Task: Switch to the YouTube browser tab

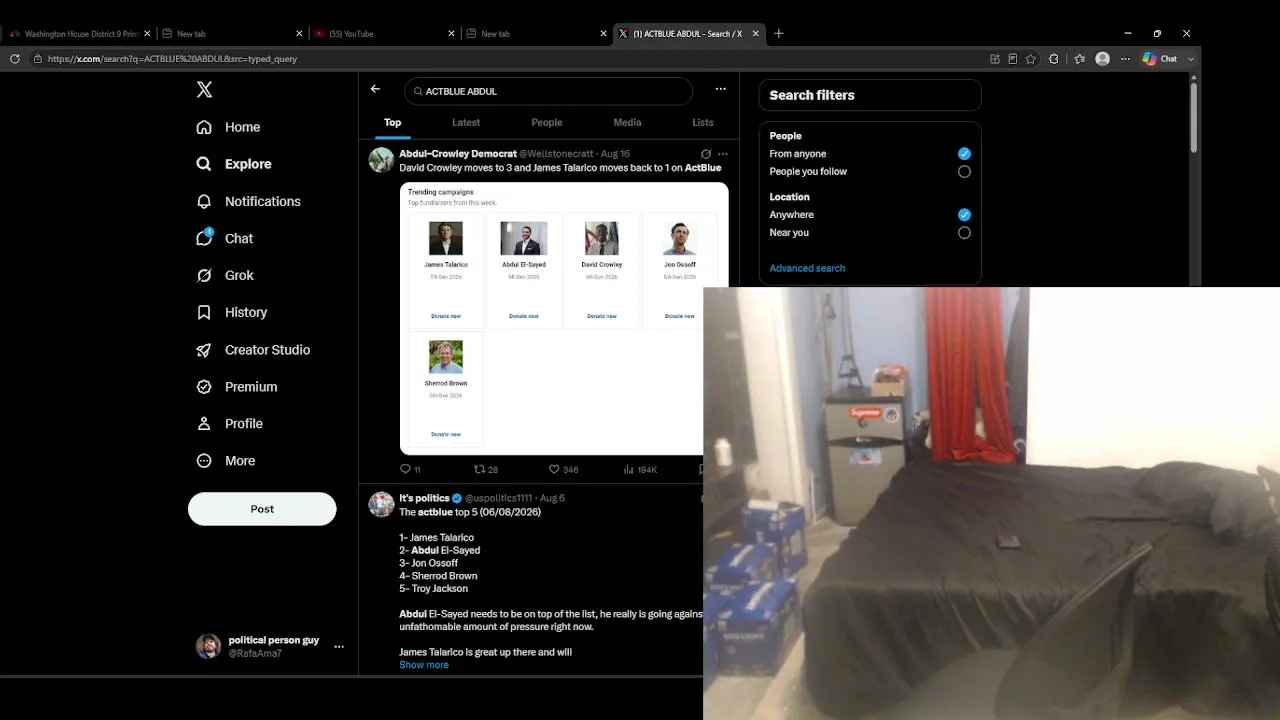Action: click(383, 33)
